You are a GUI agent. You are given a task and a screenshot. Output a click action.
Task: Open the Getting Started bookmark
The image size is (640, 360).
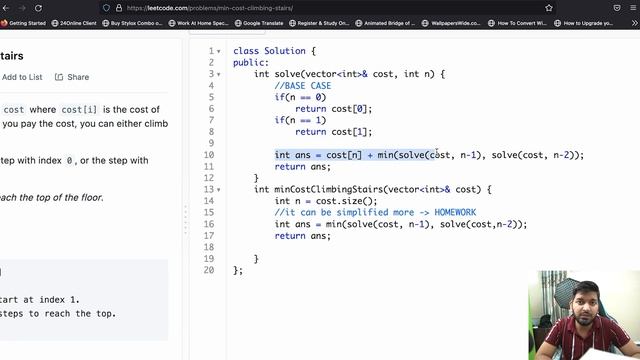pyautogui.click(x=23, y=23)
